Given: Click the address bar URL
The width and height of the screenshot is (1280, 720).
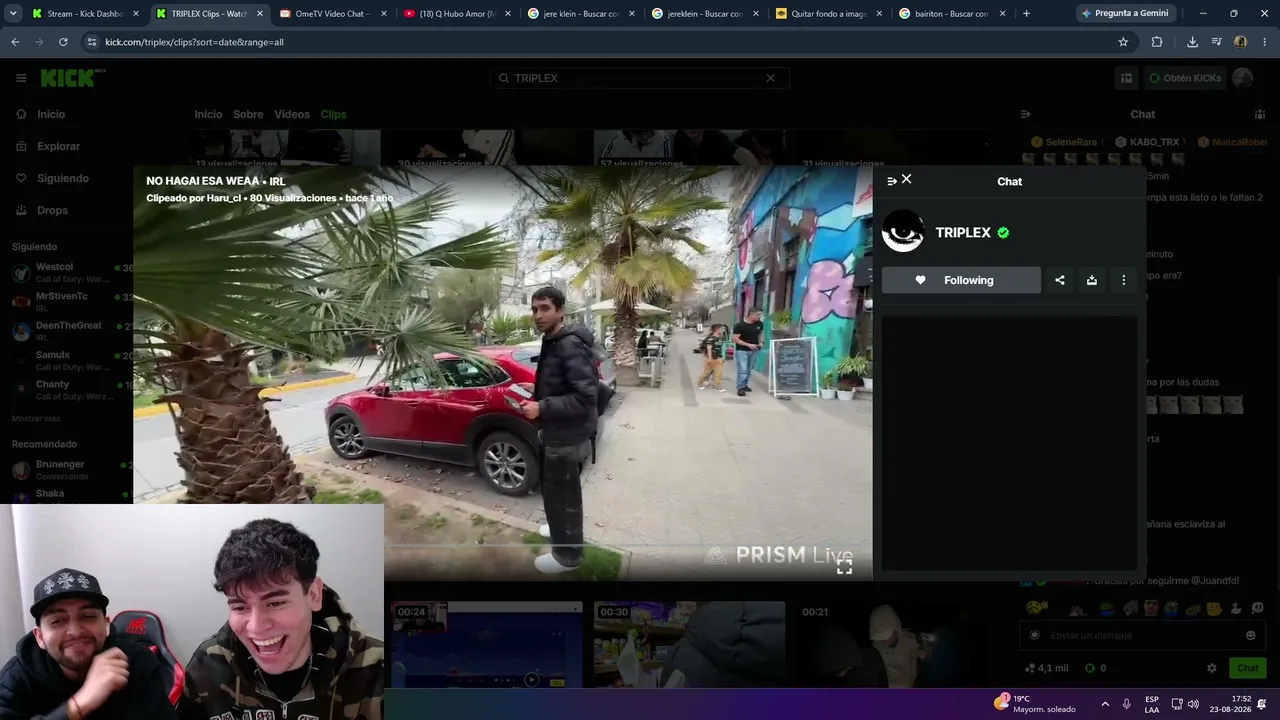Looking at the screenshot, I should point(195,42).
